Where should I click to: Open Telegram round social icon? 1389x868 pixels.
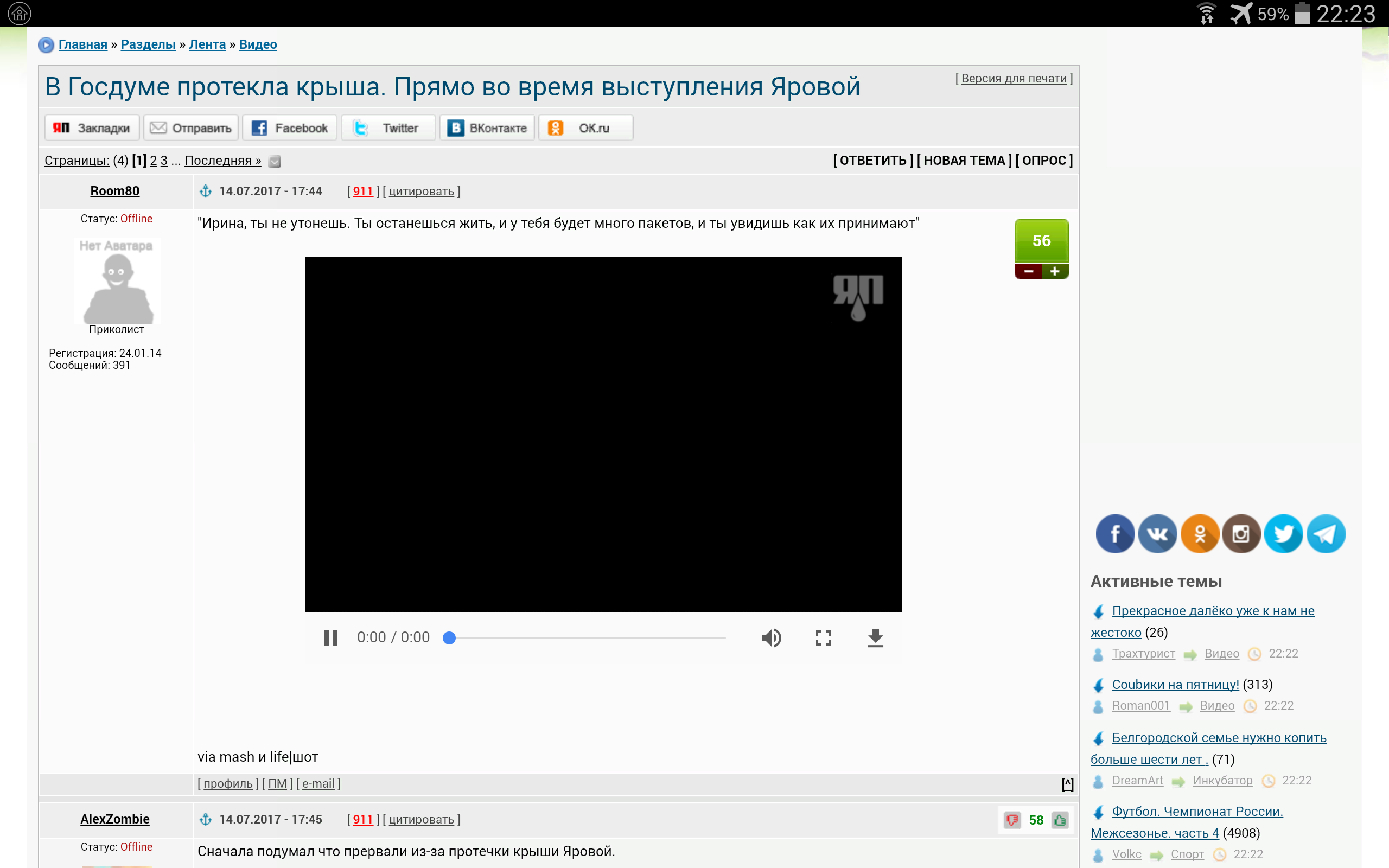pos(1326,534)
